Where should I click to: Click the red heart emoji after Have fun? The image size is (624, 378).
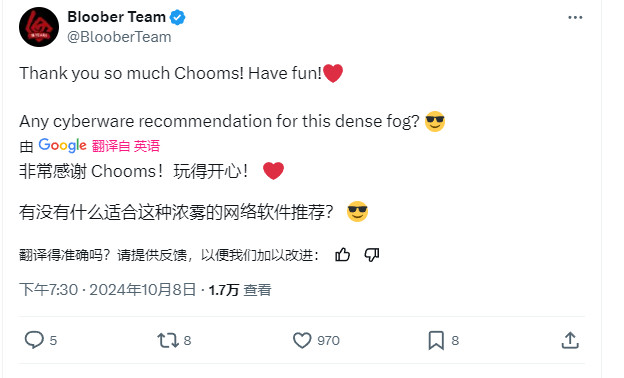[333, 73]
